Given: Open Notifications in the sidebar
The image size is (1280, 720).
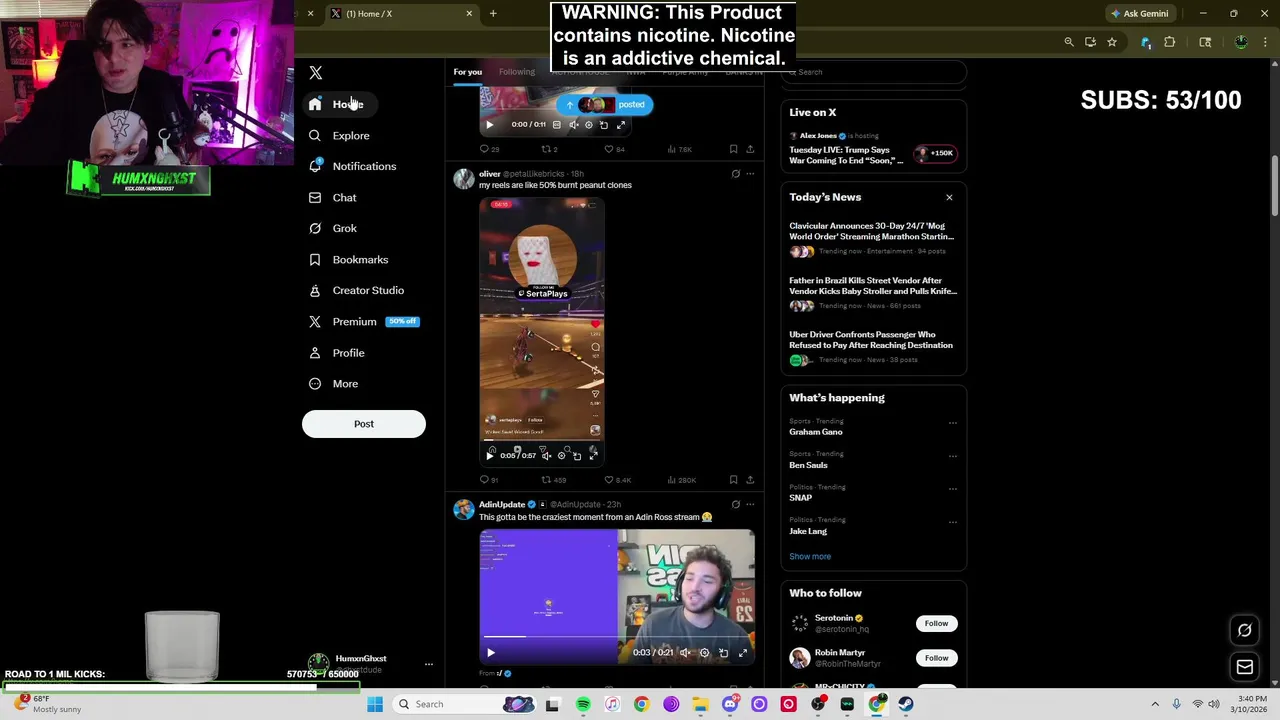Looking at the screenshot, I should pyautogui.click(x=352, y=166).
